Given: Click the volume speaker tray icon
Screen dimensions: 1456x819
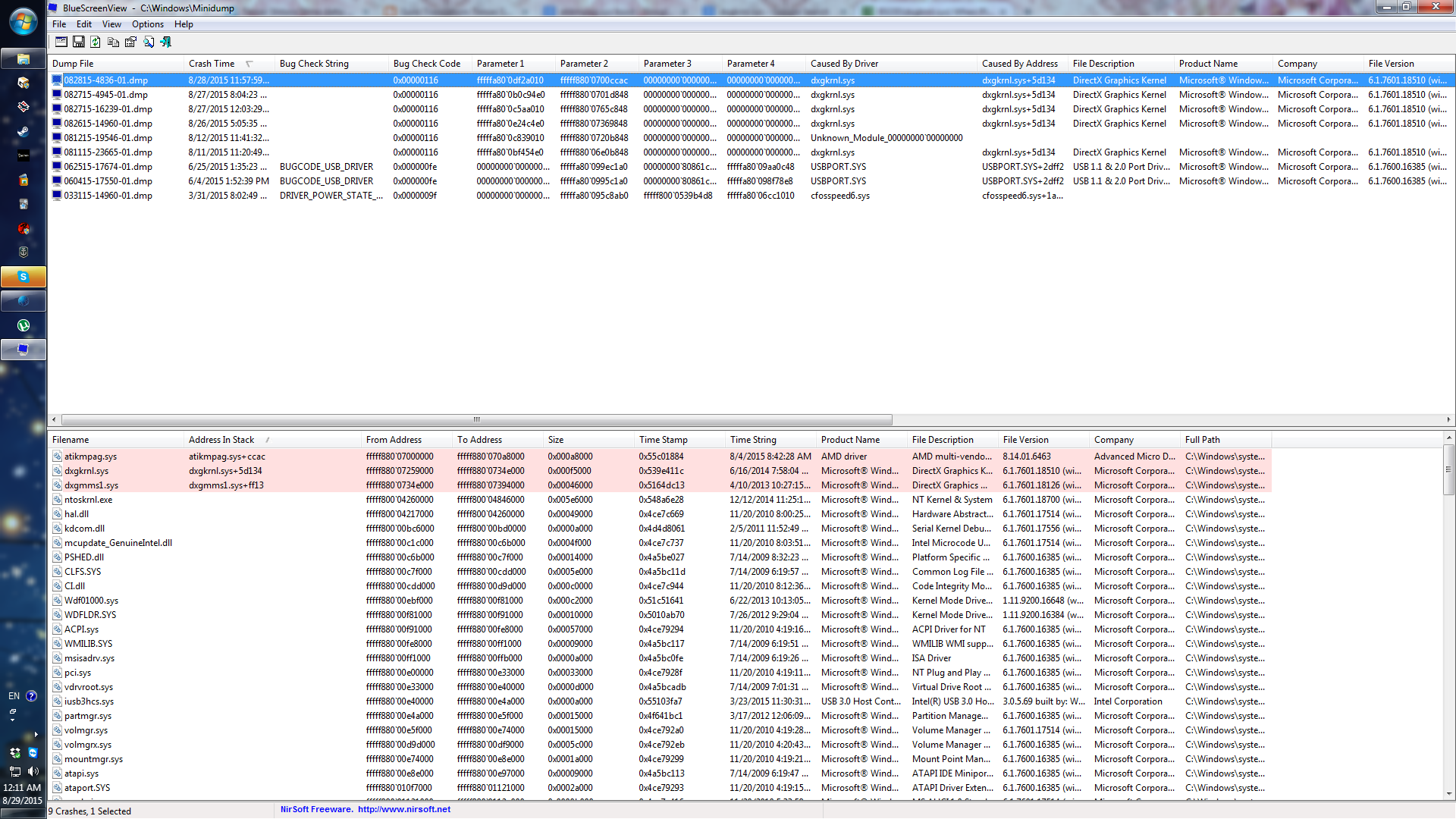Looking at the screenshot, I should [33, 771].
